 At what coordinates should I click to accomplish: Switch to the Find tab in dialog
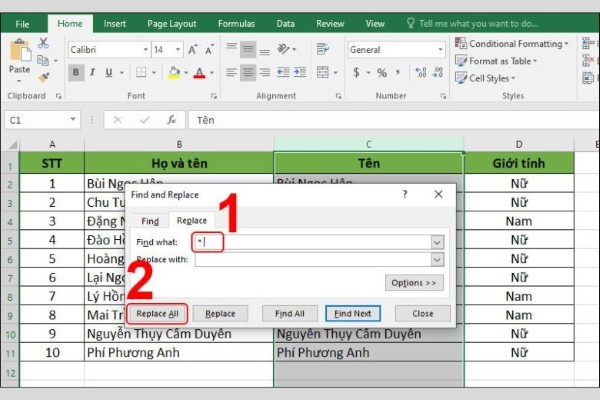pos(150,220)
